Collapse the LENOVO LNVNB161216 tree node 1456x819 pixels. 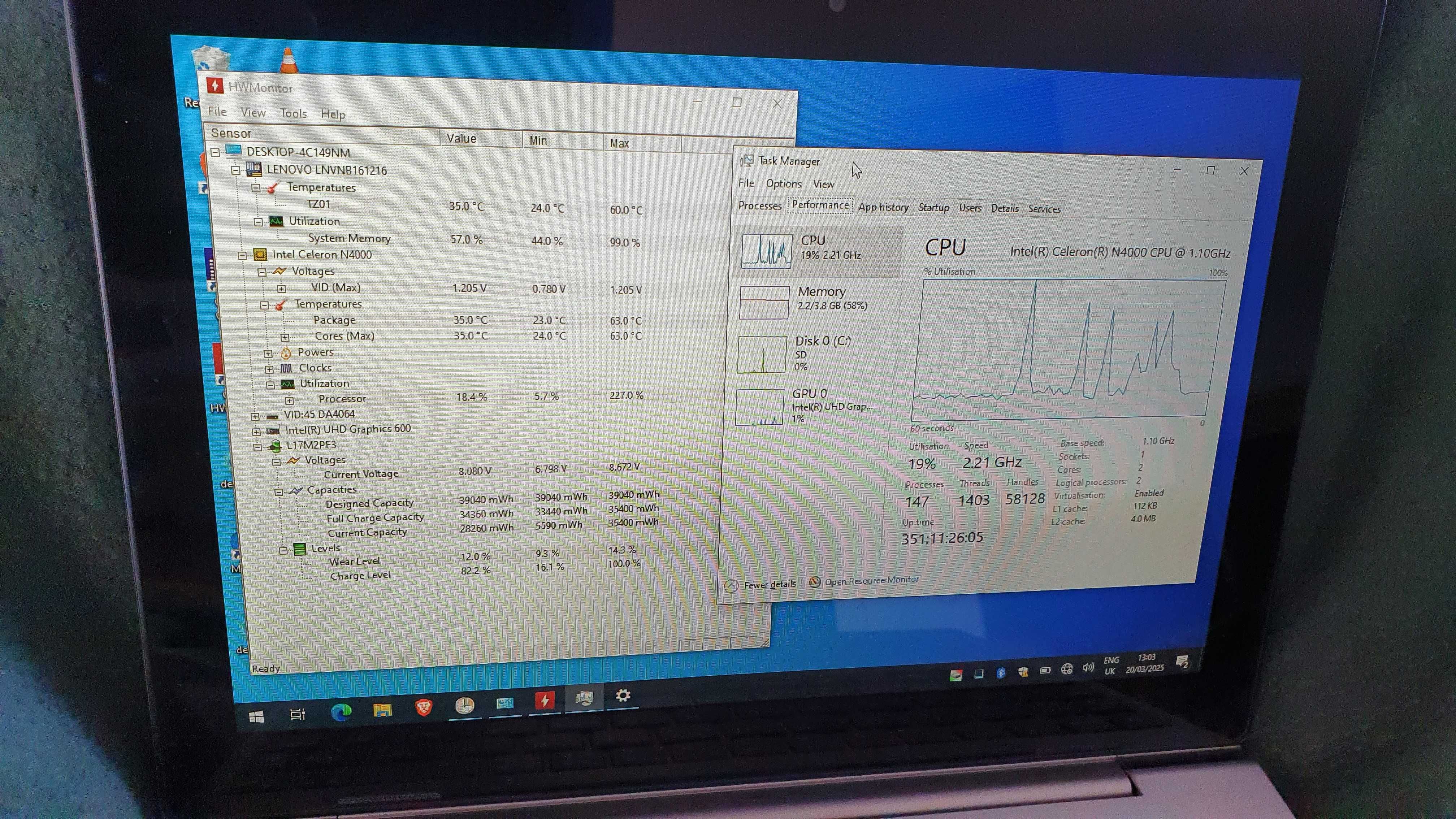[236, 170]
